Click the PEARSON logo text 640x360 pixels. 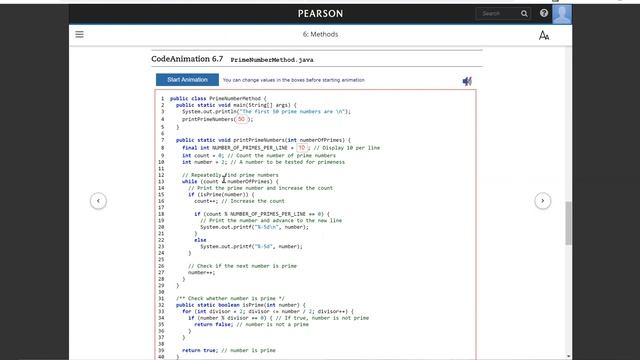[x=320, y=14]
